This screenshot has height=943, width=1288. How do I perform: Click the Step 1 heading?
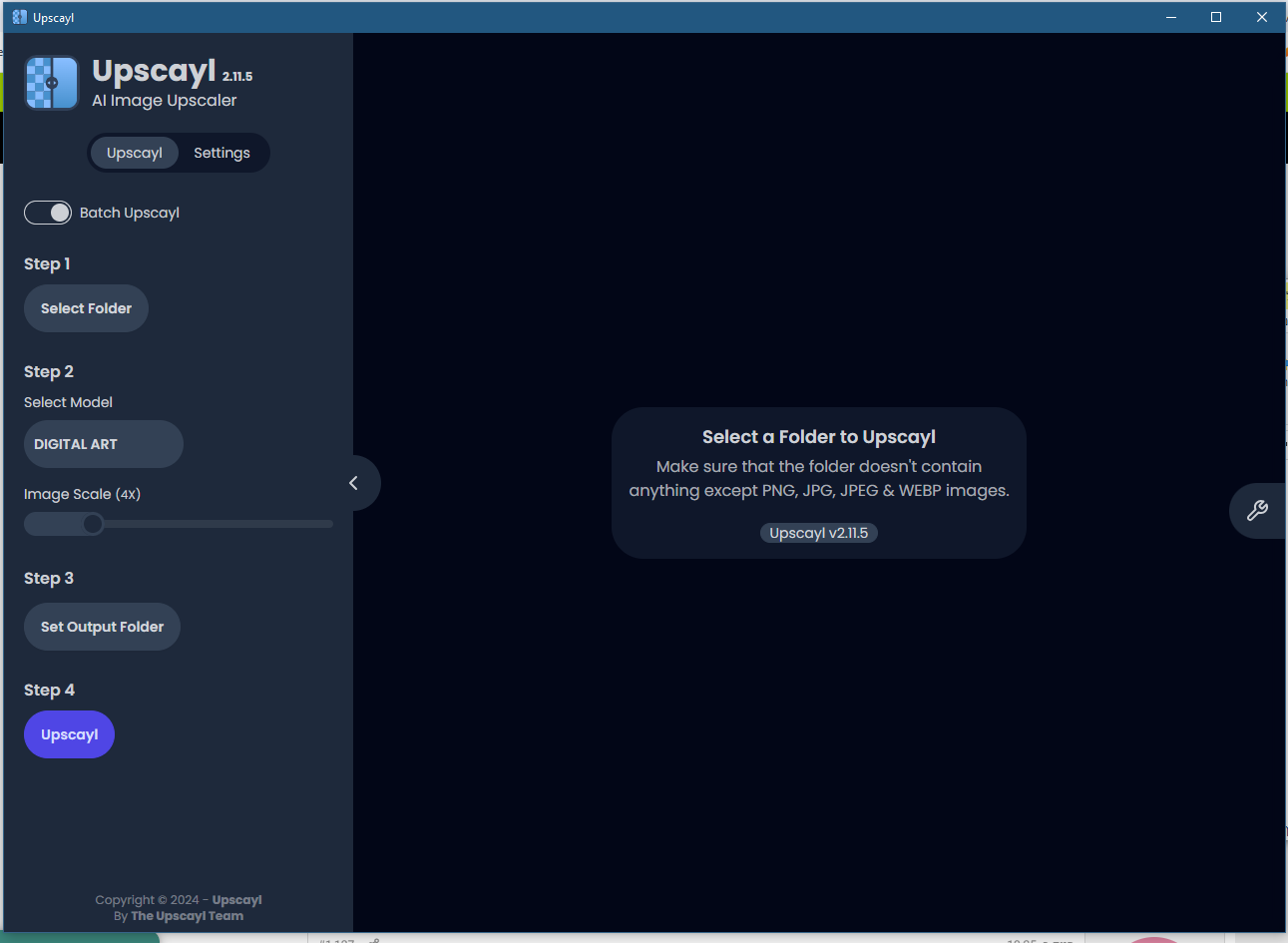pyautogui.click(x=47, y=263)
